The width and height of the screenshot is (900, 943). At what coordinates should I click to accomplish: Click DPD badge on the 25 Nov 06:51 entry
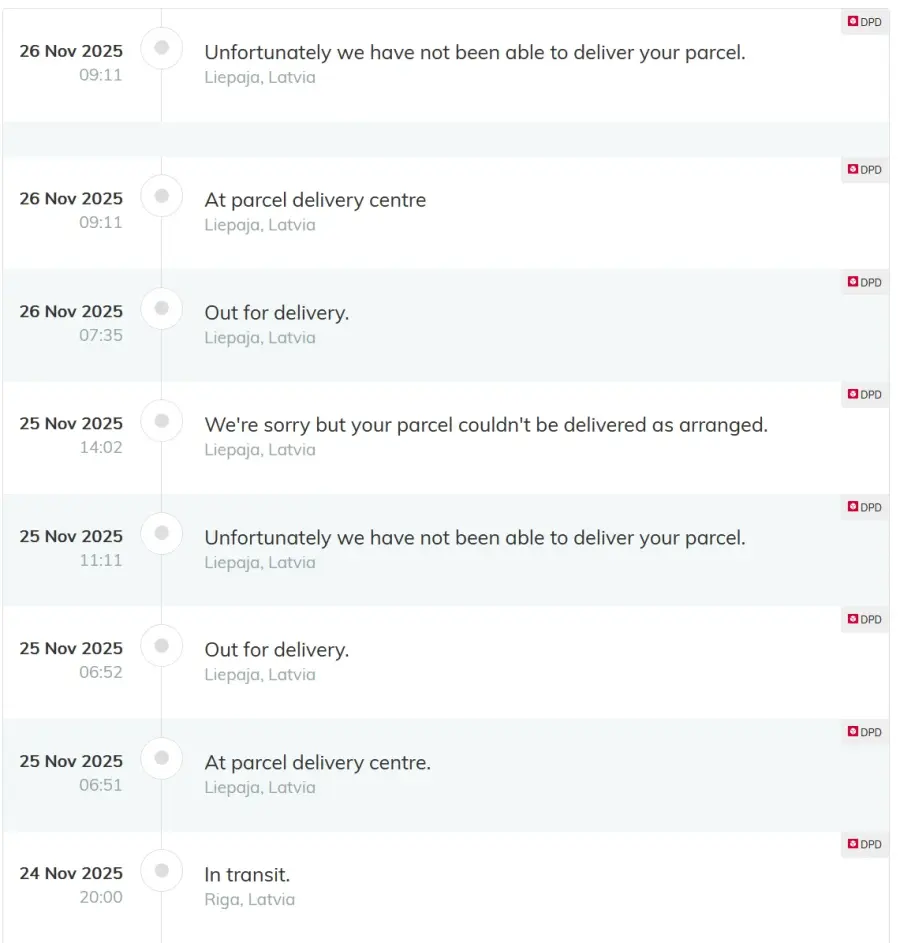pos(865,733)
